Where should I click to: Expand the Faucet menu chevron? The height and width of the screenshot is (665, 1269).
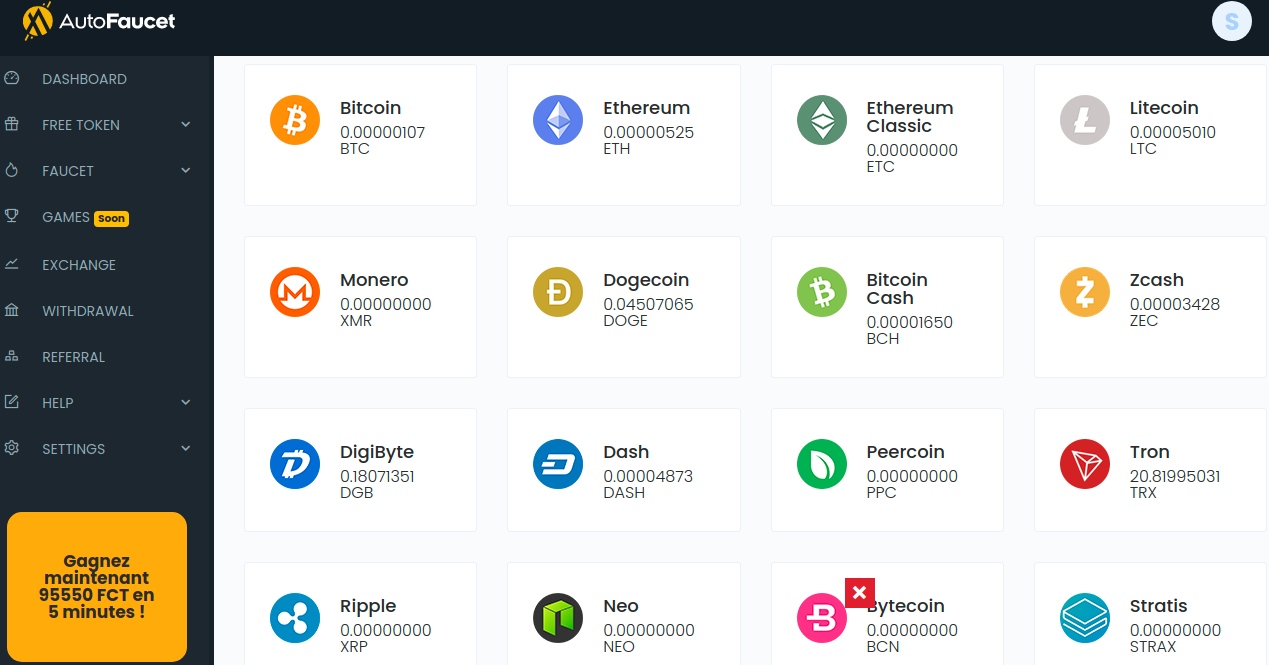(x=185, y=171)
